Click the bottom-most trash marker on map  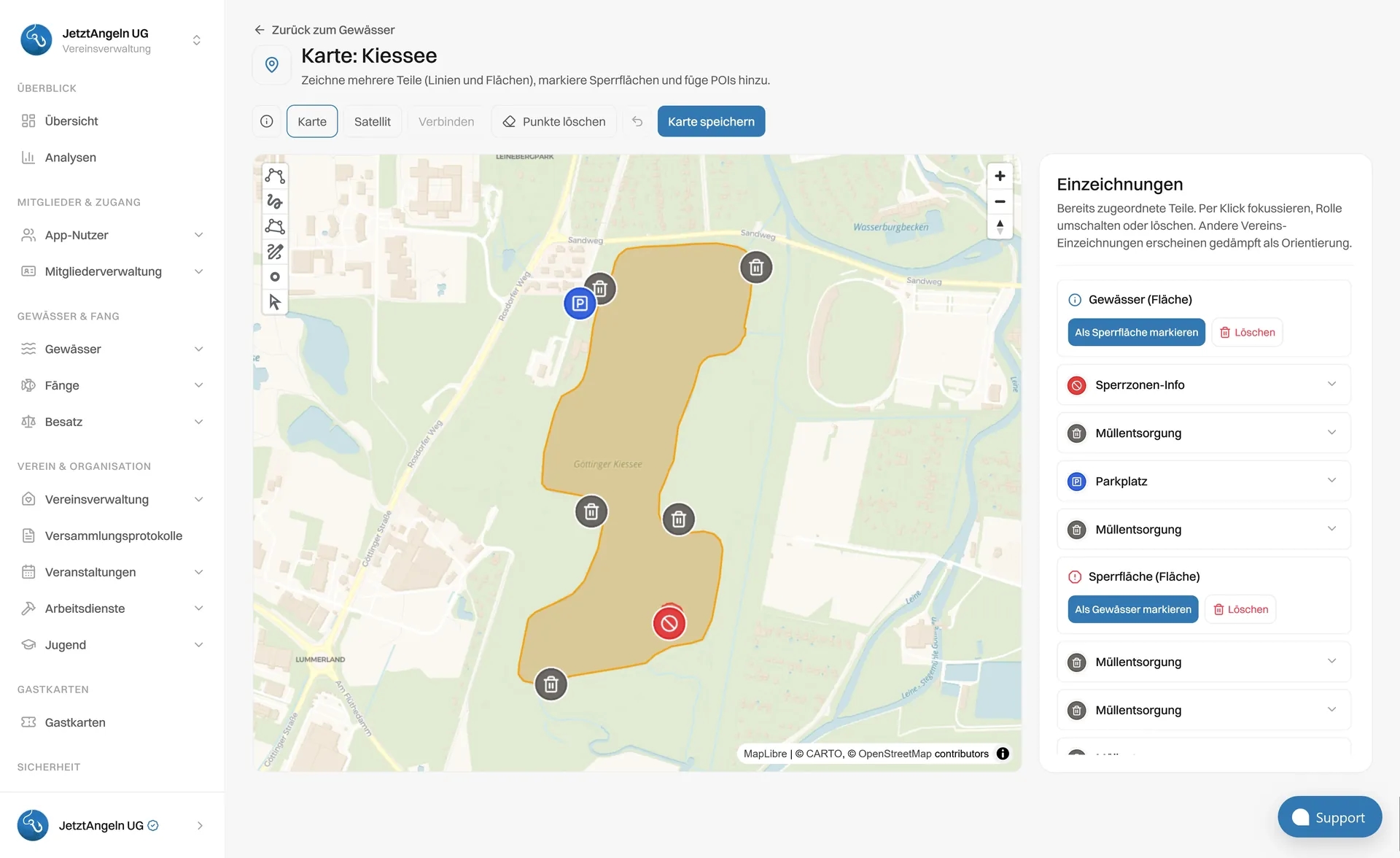pos(551,684)
